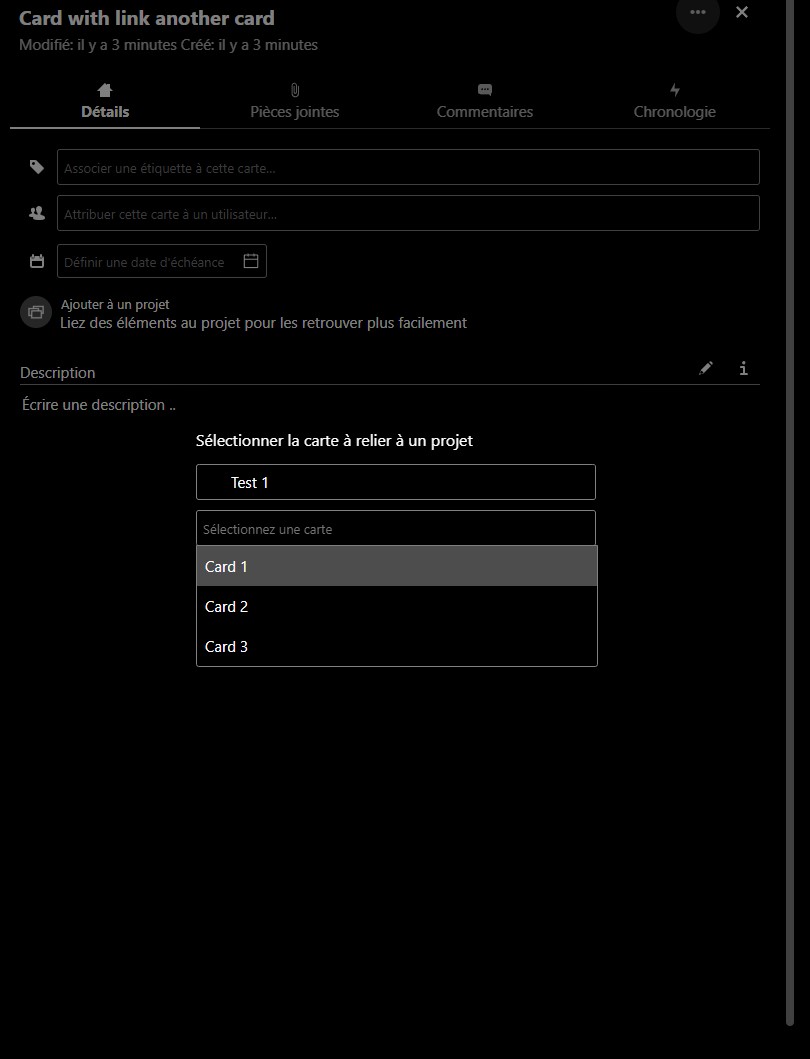The image size is (810, 1059).
Task: Click the tag label icon
Action: [x=37, y=167]
